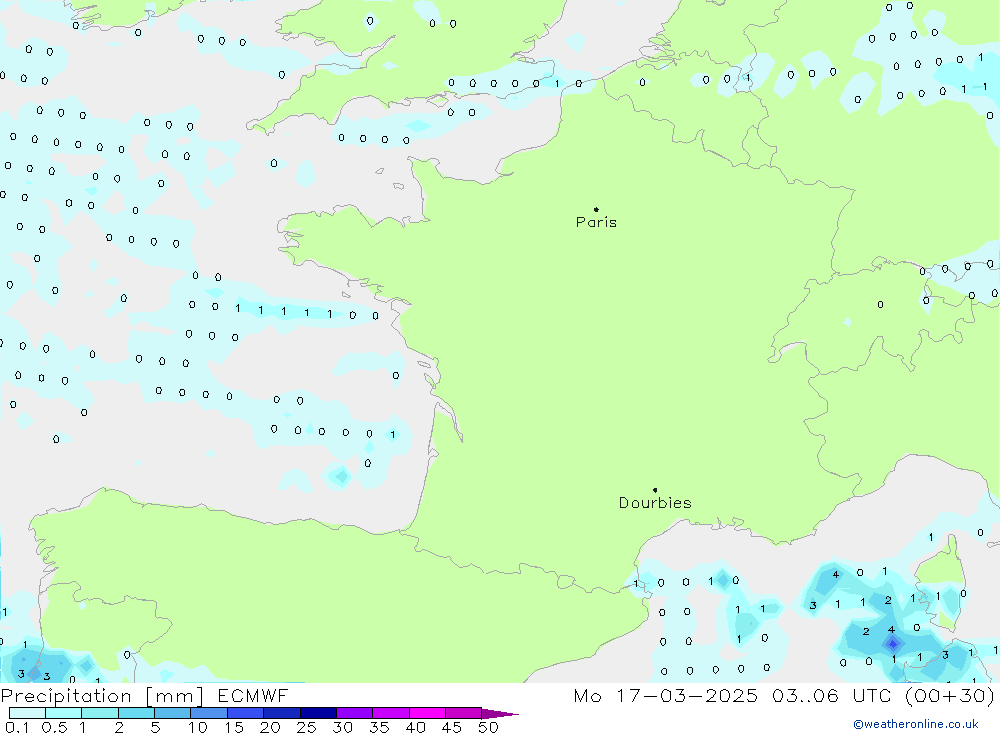Click the Dourbies location dot marker
The image size is (1000, 733).
655,490
